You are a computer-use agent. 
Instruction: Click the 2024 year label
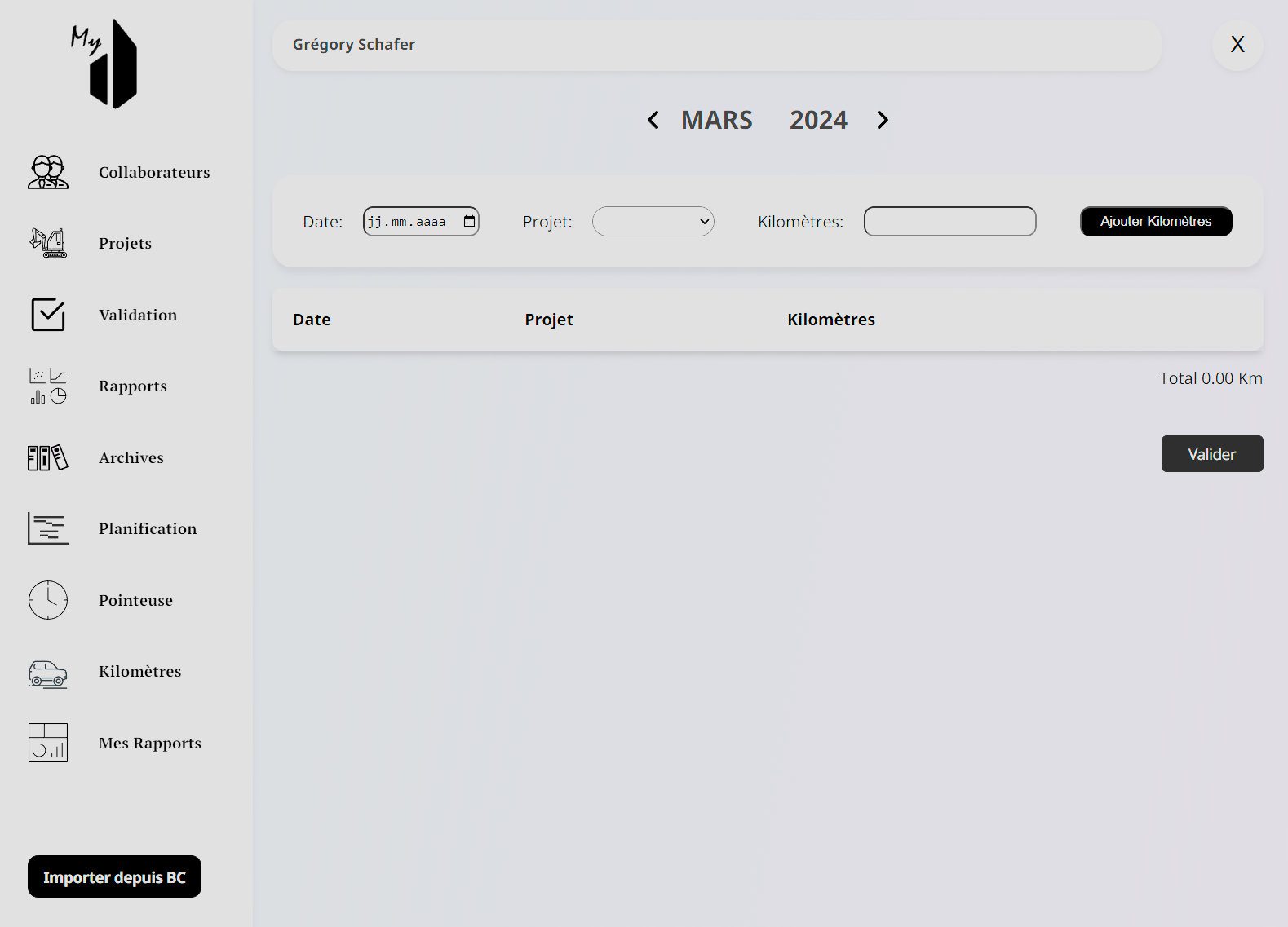pyautogui.click(x=818, y=120)
